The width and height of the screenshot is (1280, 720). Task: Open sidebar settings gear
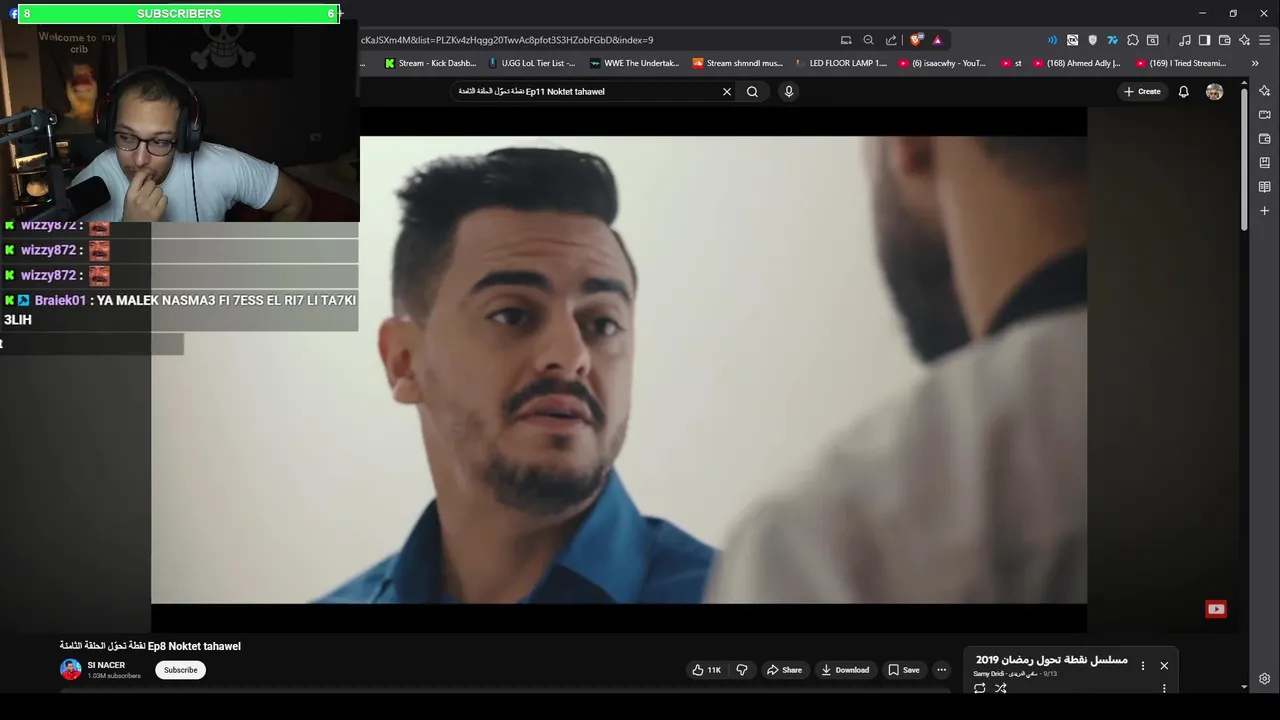pyautogui.click(x=1264, y=678)
